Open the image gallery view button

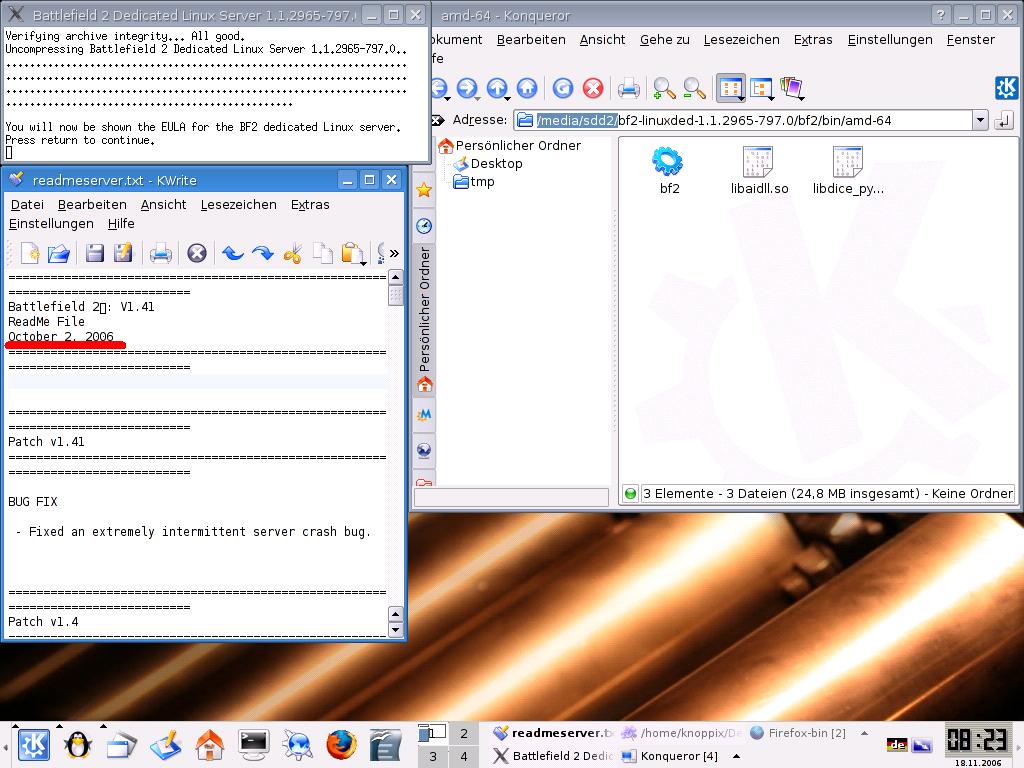792,88
